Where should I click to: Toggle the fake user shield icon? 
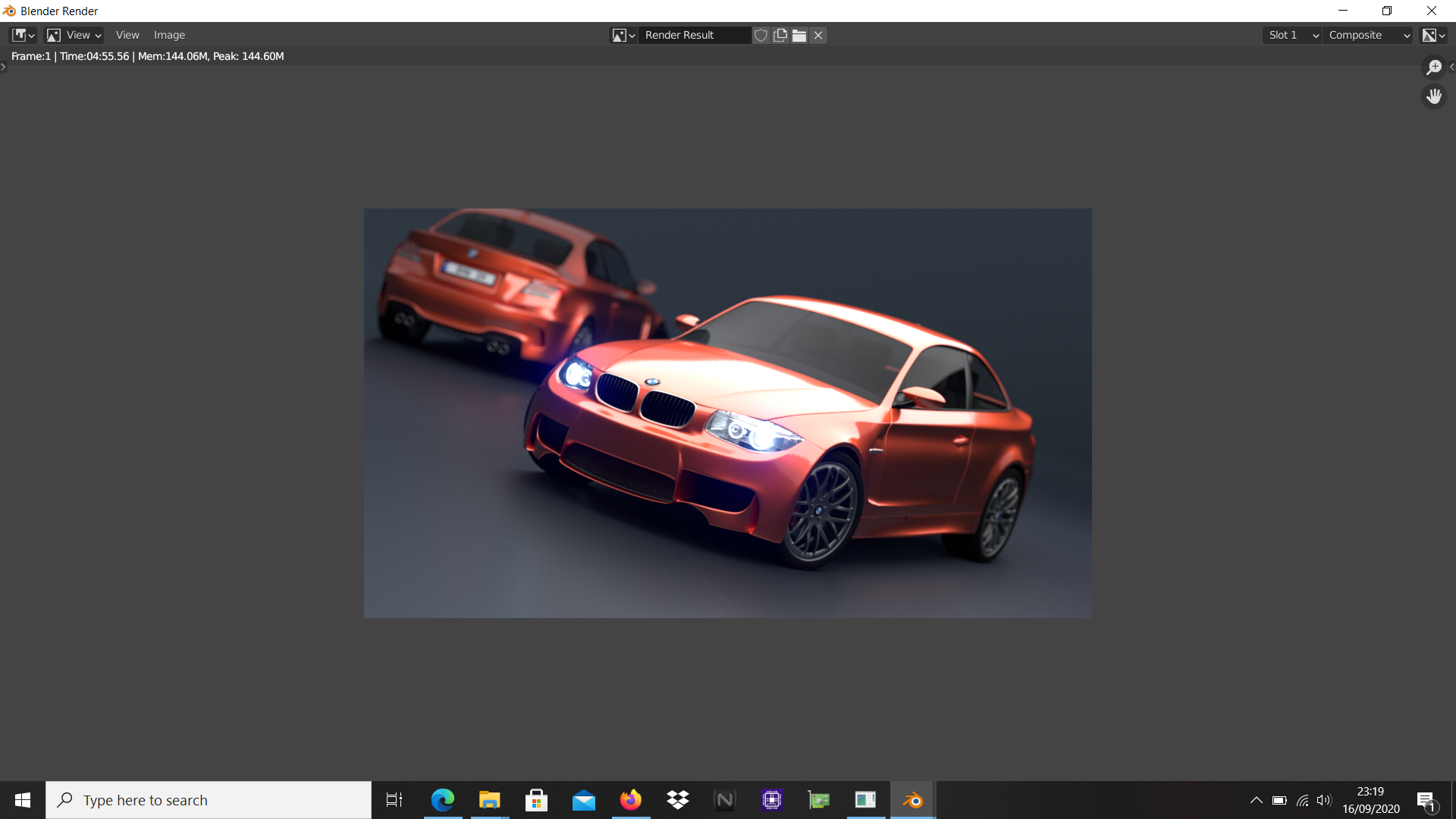coord(761,35)
